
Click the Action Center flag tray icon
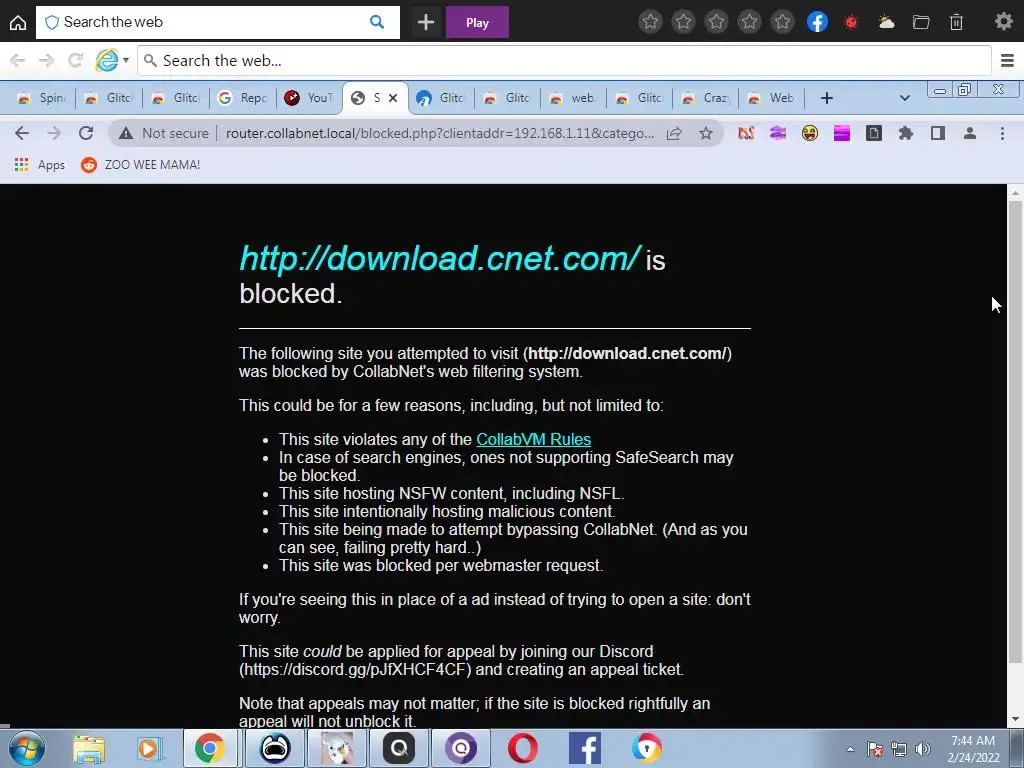coord(875,749)
